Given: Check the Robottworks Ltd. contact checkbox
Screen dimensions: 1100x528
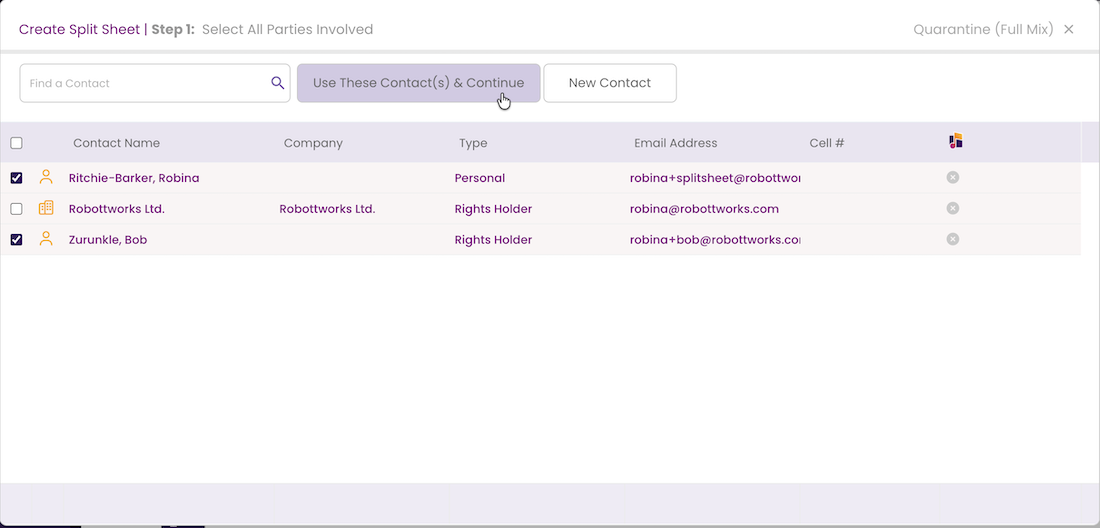Looking at the screenshot, I should [x=16, y=209].
